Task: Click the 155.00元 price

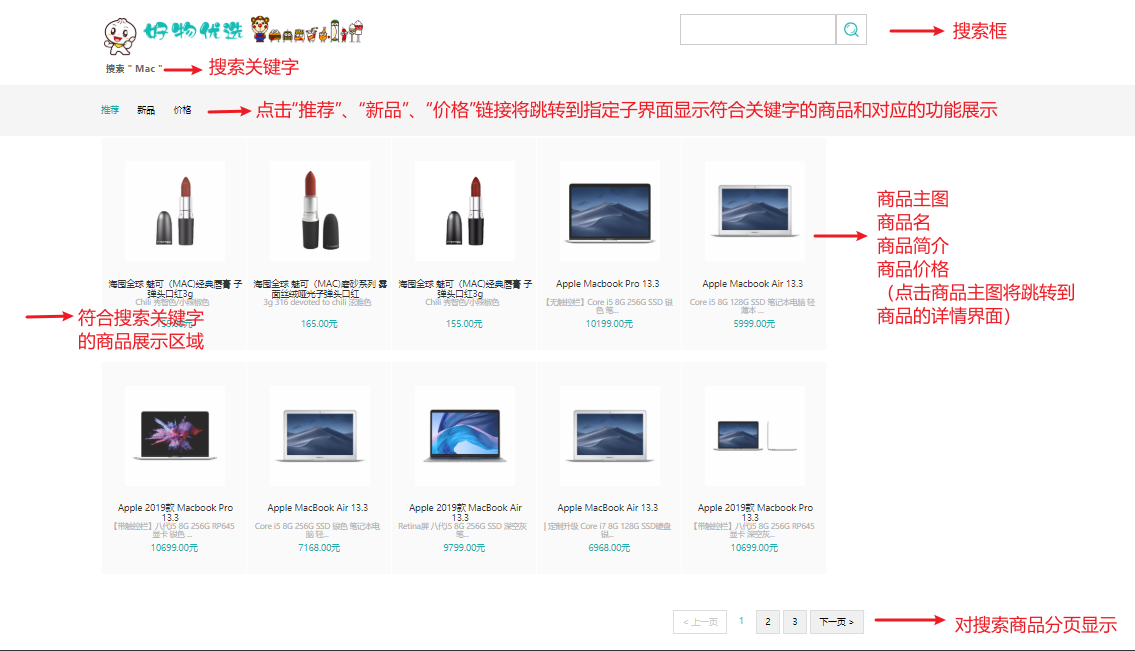Action: (464, 324)
